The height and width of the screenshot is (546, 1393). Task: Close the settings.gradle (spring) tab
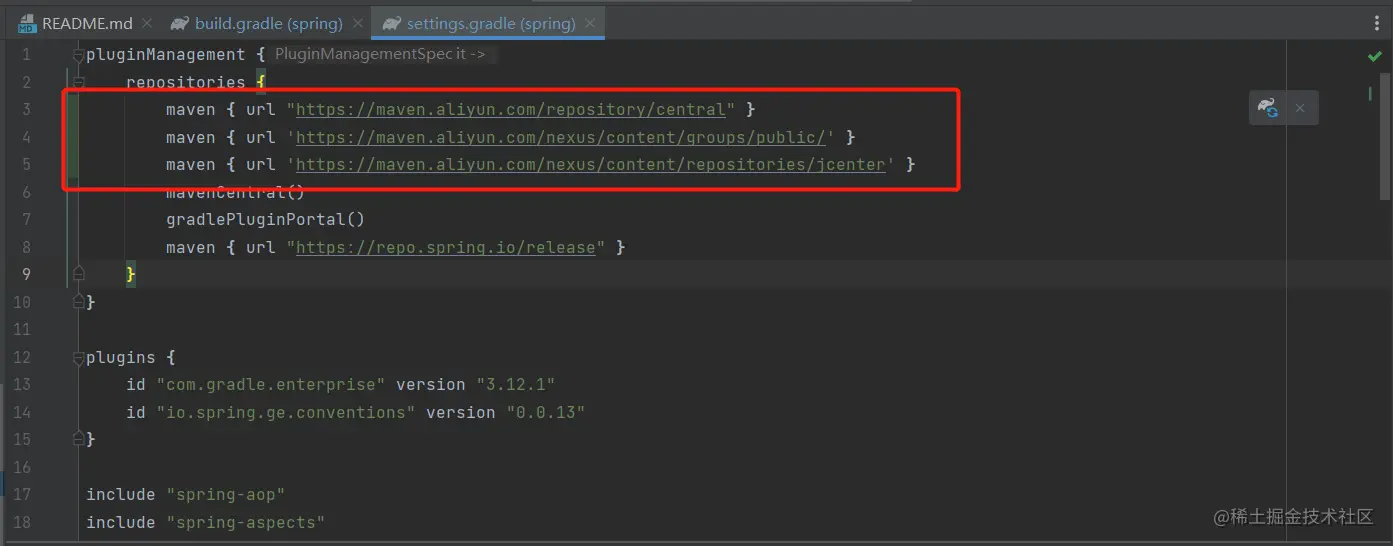pos(590,23)
